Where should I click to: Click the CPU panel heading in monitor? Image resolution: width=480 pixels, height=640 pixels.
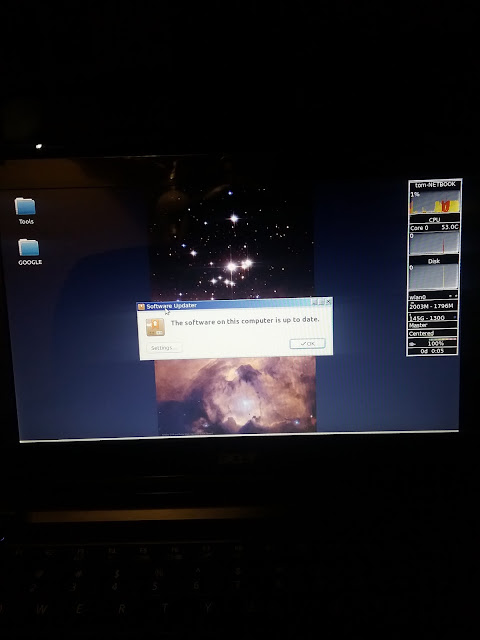(434, 220)
